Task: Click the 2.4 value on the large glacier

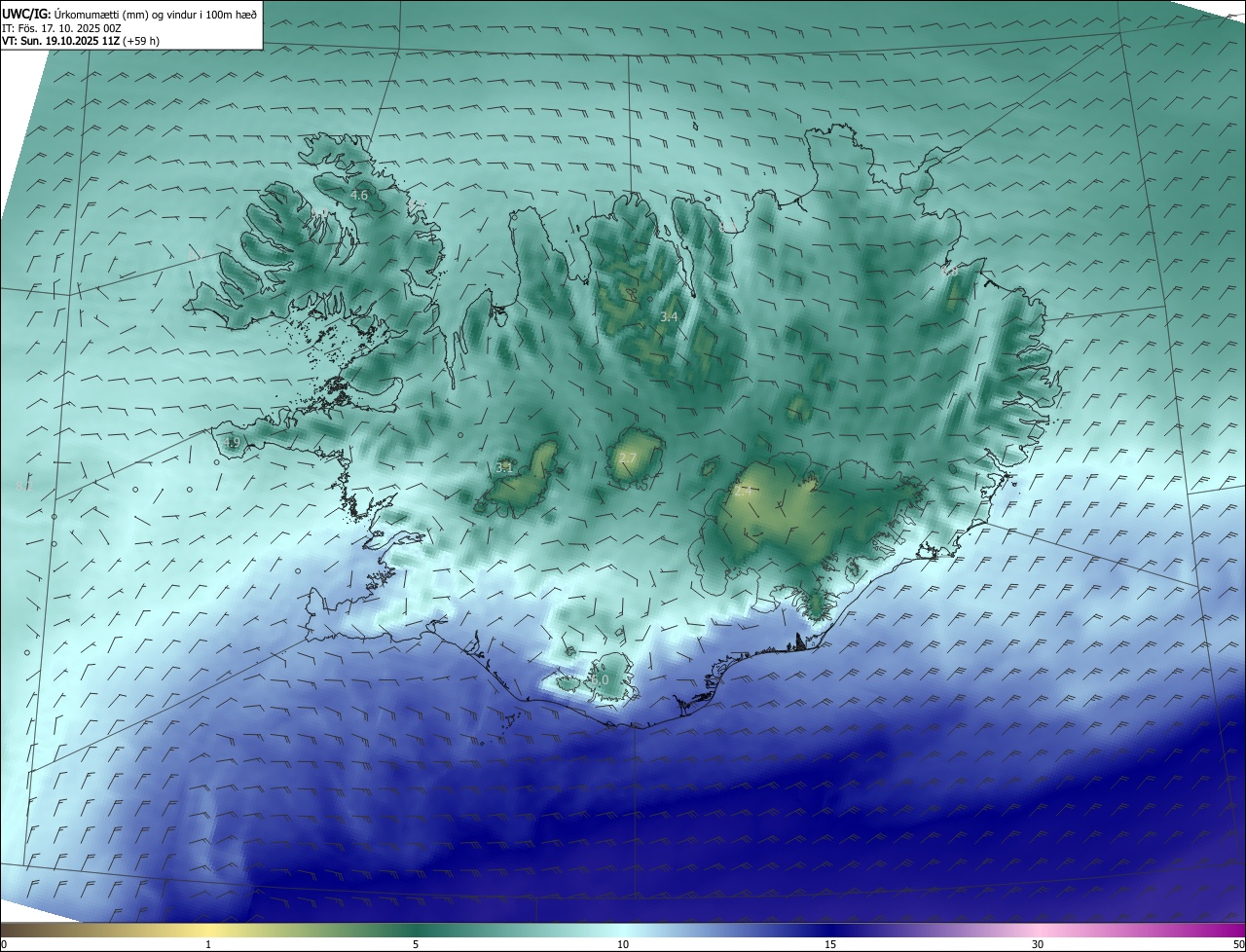Action: [x=743, y=493]
